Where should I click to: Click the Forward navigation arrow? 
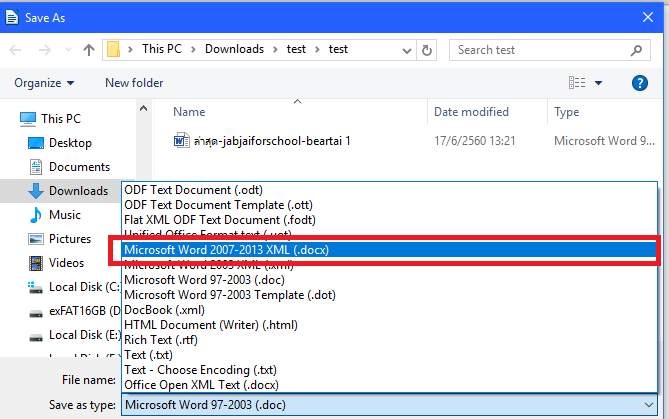pyautogui.click(x=44, y=50)
